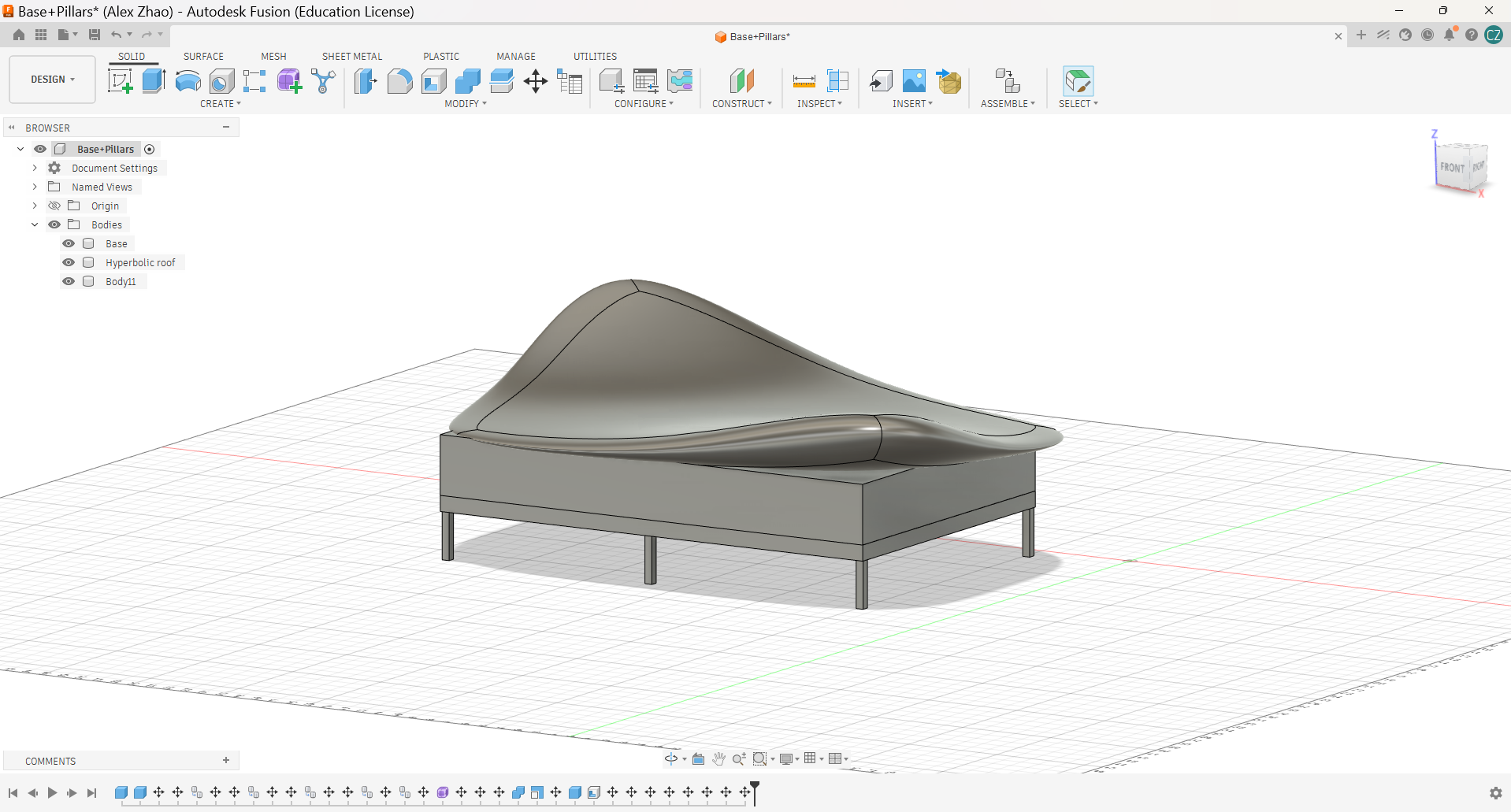Toggle Base+Pillars root component visibility
1511x812 pixels.
pos(40,149)
